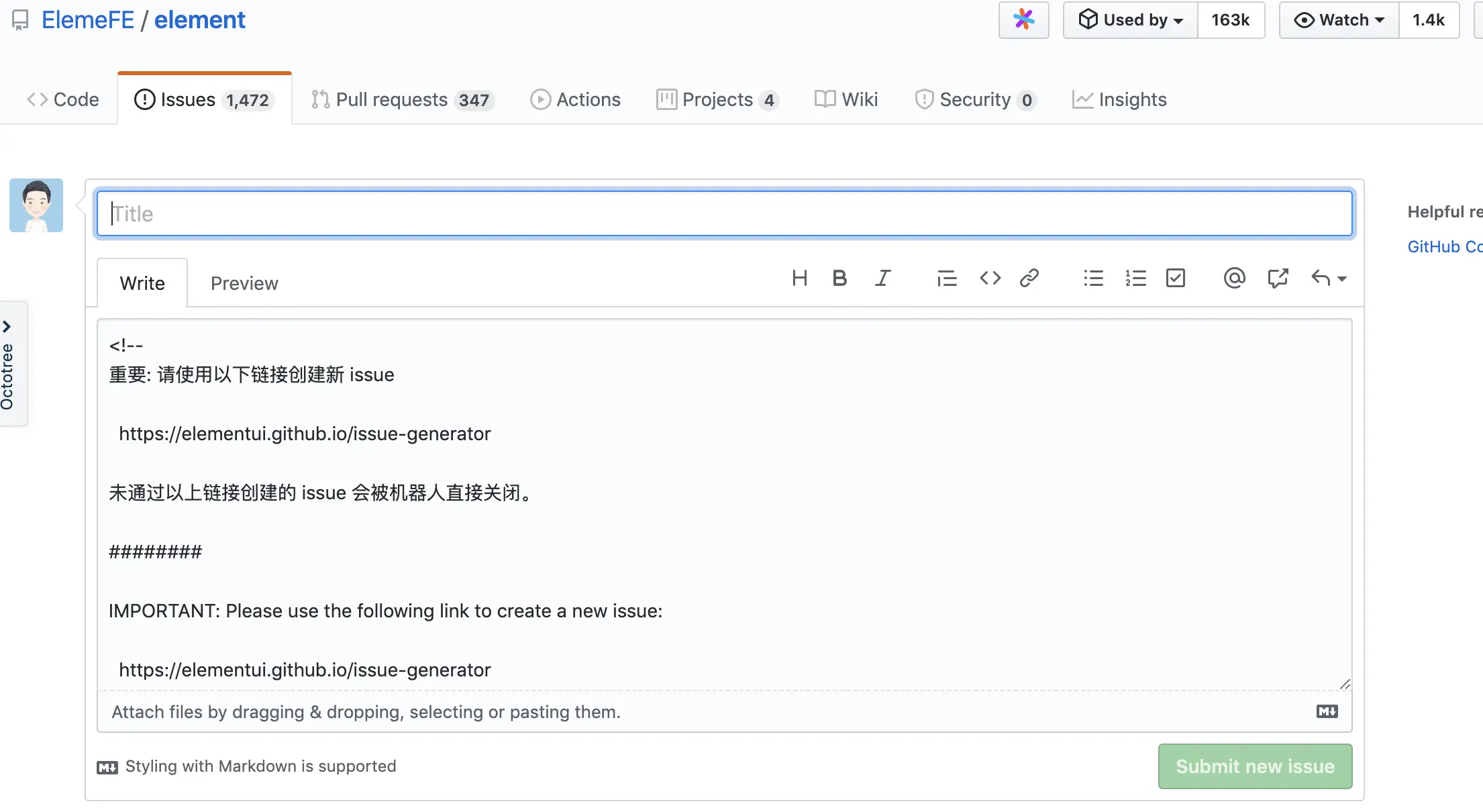Screen dimensions: 1483x812
Task: Insert a bulleted list
Action: pos(1093,278)
